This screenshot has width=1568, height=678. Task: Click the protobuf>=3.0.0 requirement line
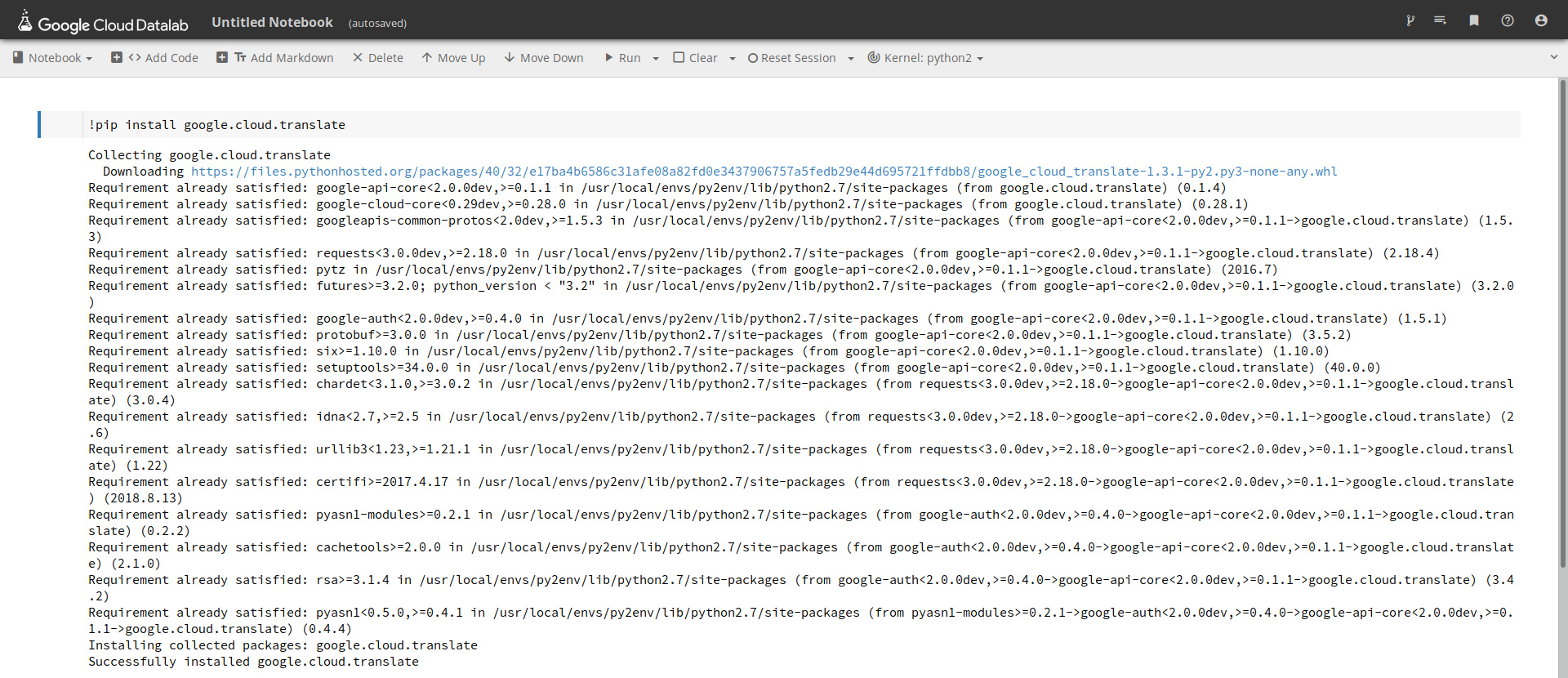coord(719,335)
